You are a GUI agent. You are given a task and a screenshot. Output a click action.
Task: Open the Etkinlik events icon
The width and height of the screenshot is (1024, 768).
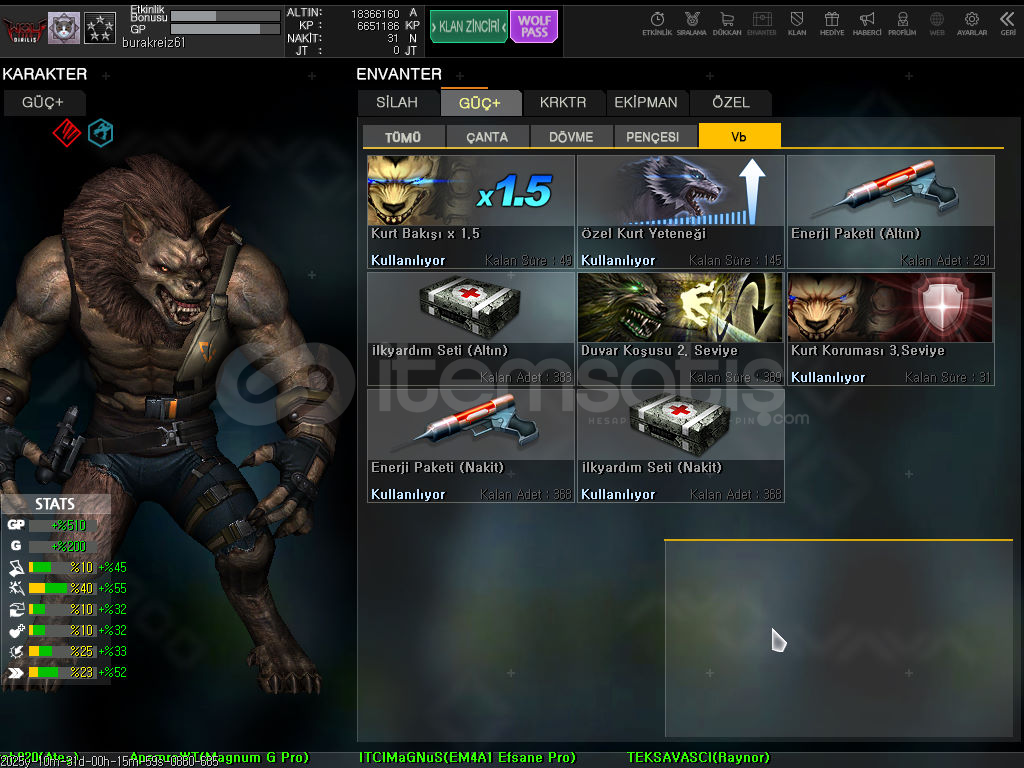click(x=657, y=24)
